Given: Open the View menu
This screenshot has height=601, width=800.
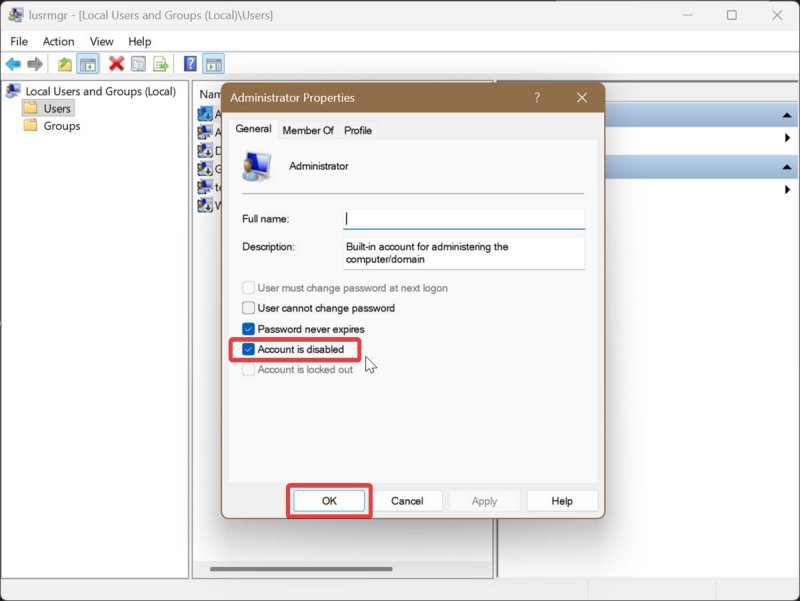Looking at the screenshot, I should tap(102, 41).
